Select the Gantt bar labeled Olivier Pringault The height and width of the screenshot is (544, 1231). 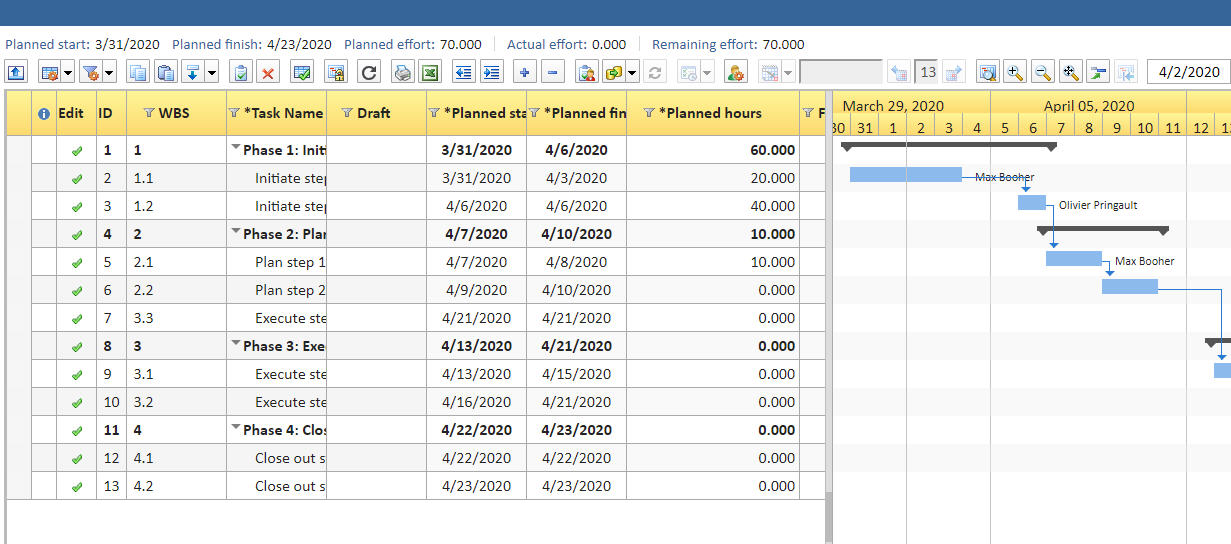pos(1032,203)
